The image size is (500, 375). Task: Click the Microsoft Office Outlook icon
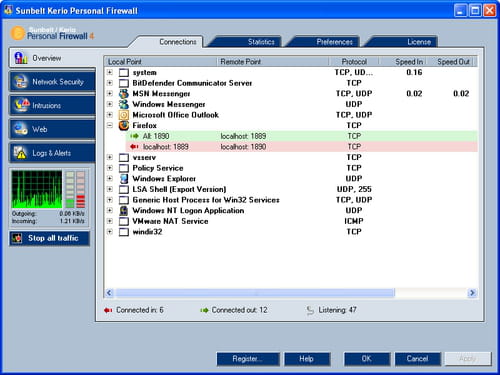click(x=124, y=115)
